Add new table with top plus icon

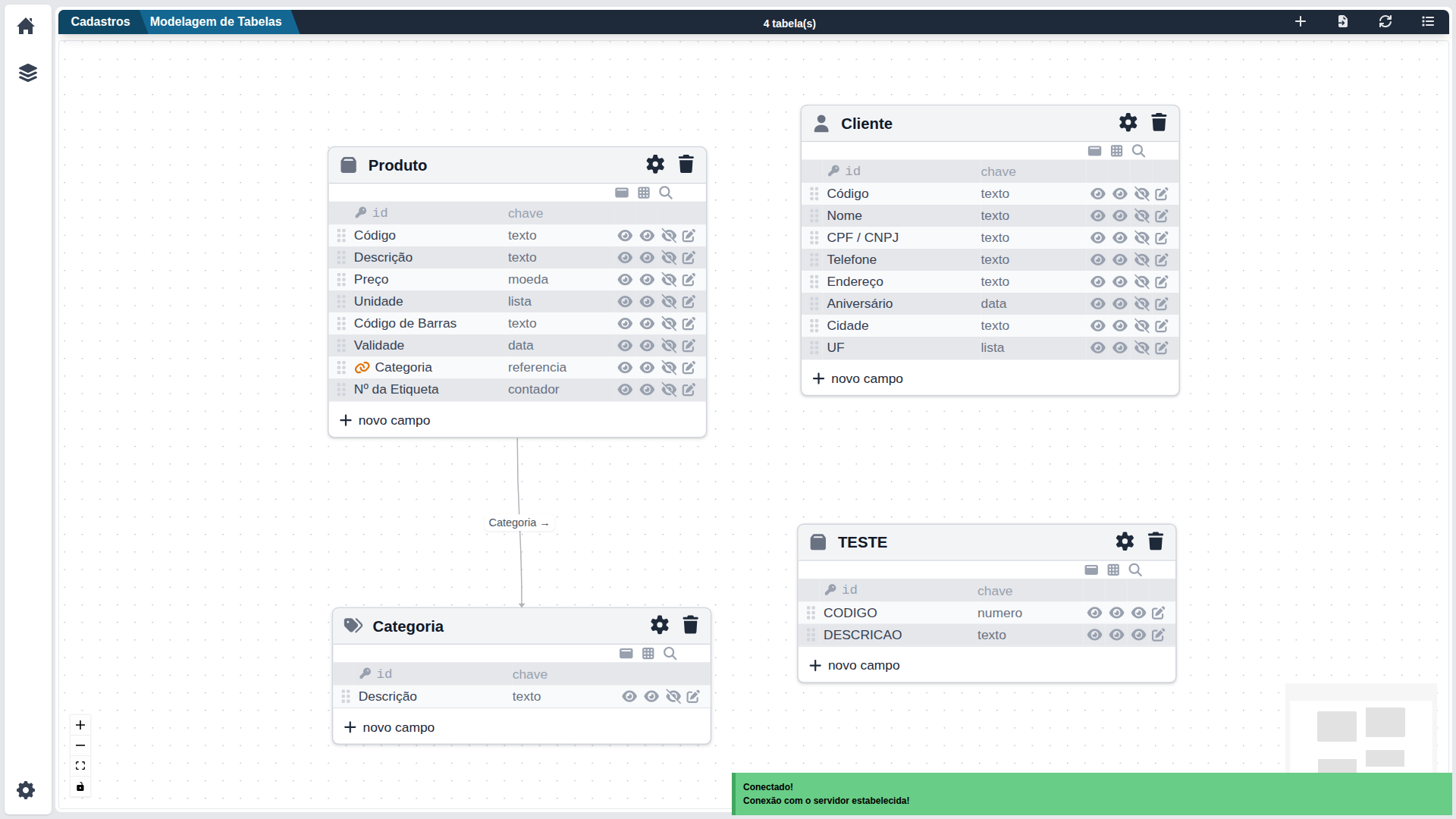pos(1300,21)
